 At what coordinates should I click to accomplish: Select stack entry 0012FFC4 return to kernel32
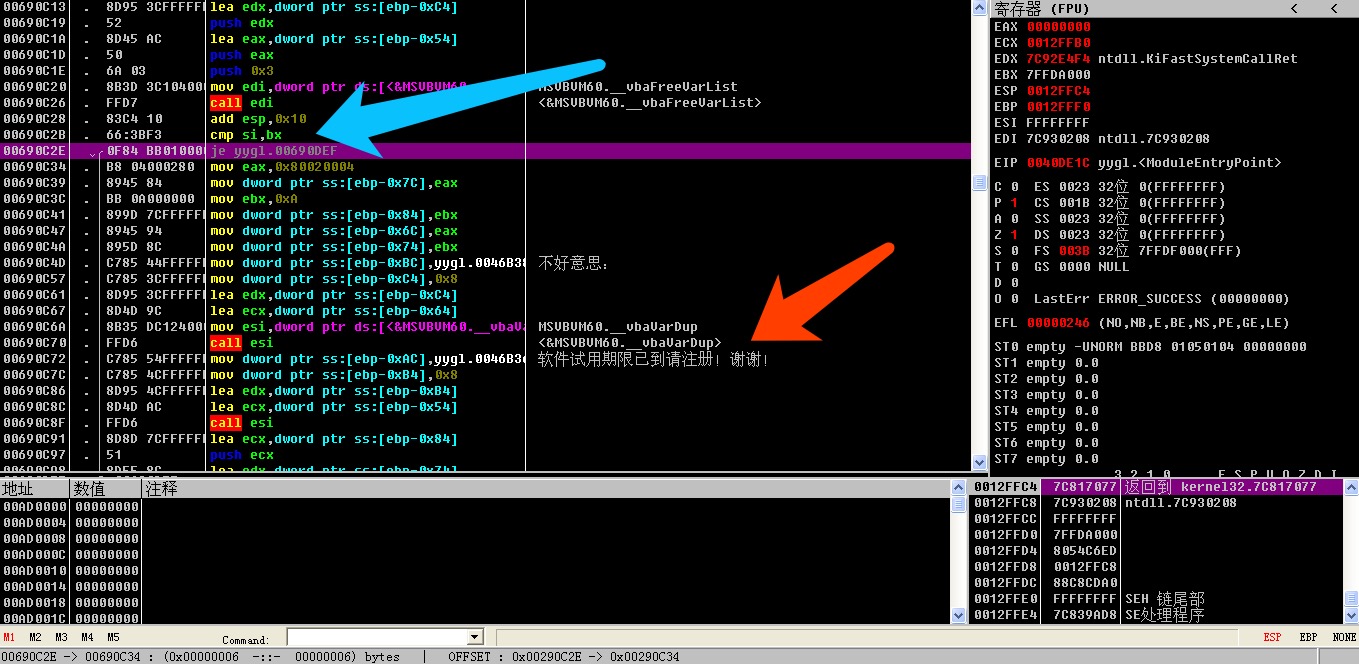[x=1158, y=487]
